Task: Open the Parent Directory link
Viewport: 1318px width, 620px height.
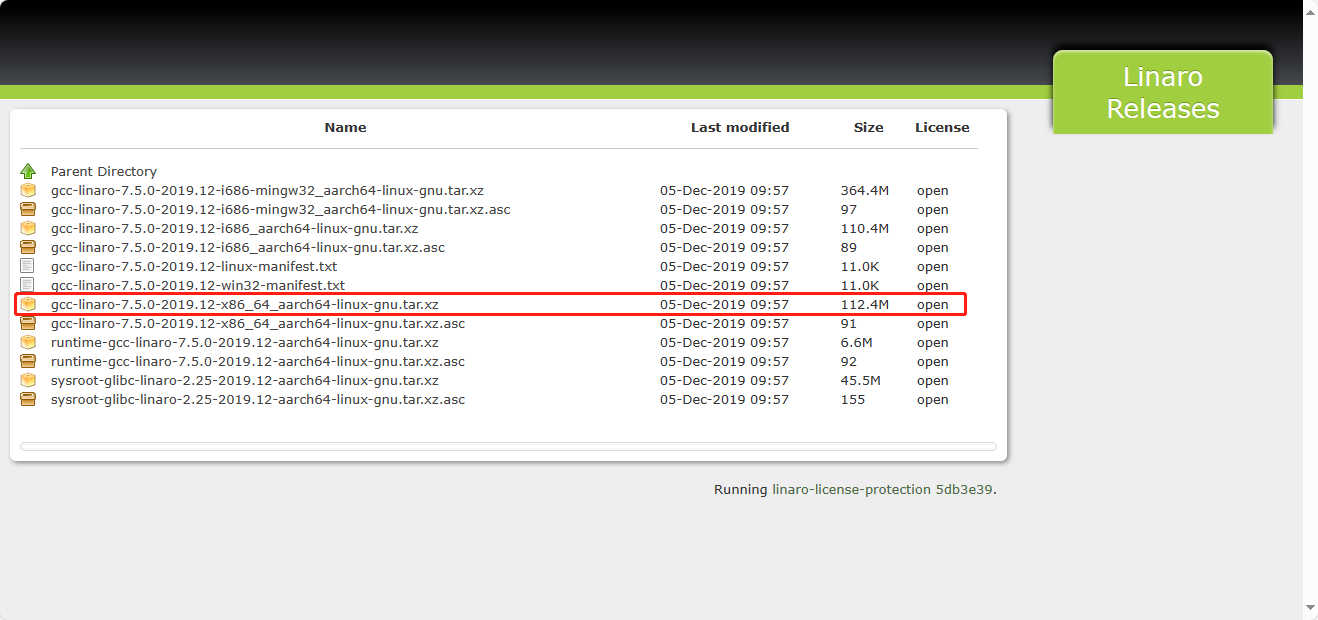Action: click(104, 171)
